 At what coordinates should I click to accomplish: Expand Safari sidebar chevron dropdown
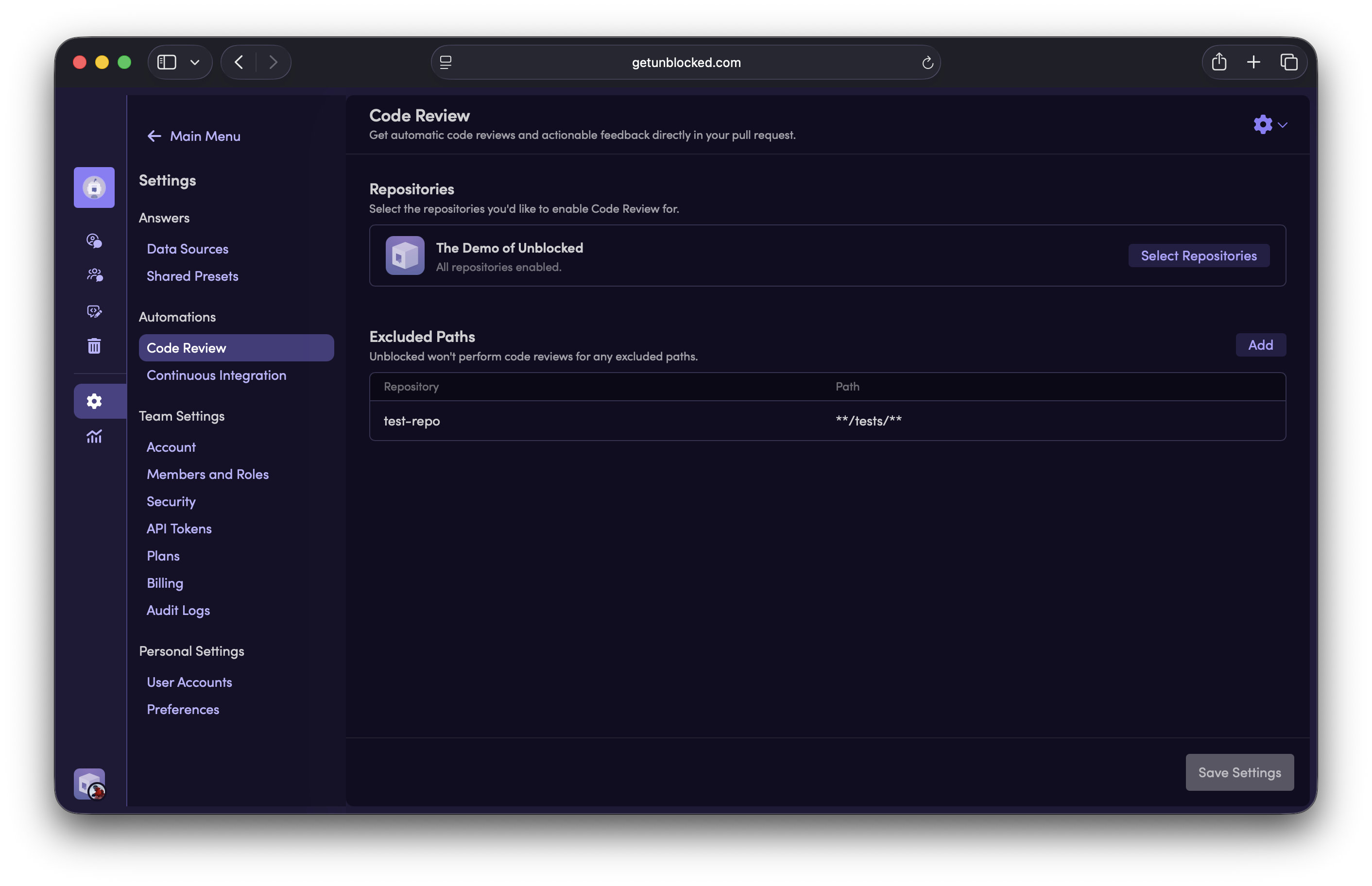tap(194, 62)
